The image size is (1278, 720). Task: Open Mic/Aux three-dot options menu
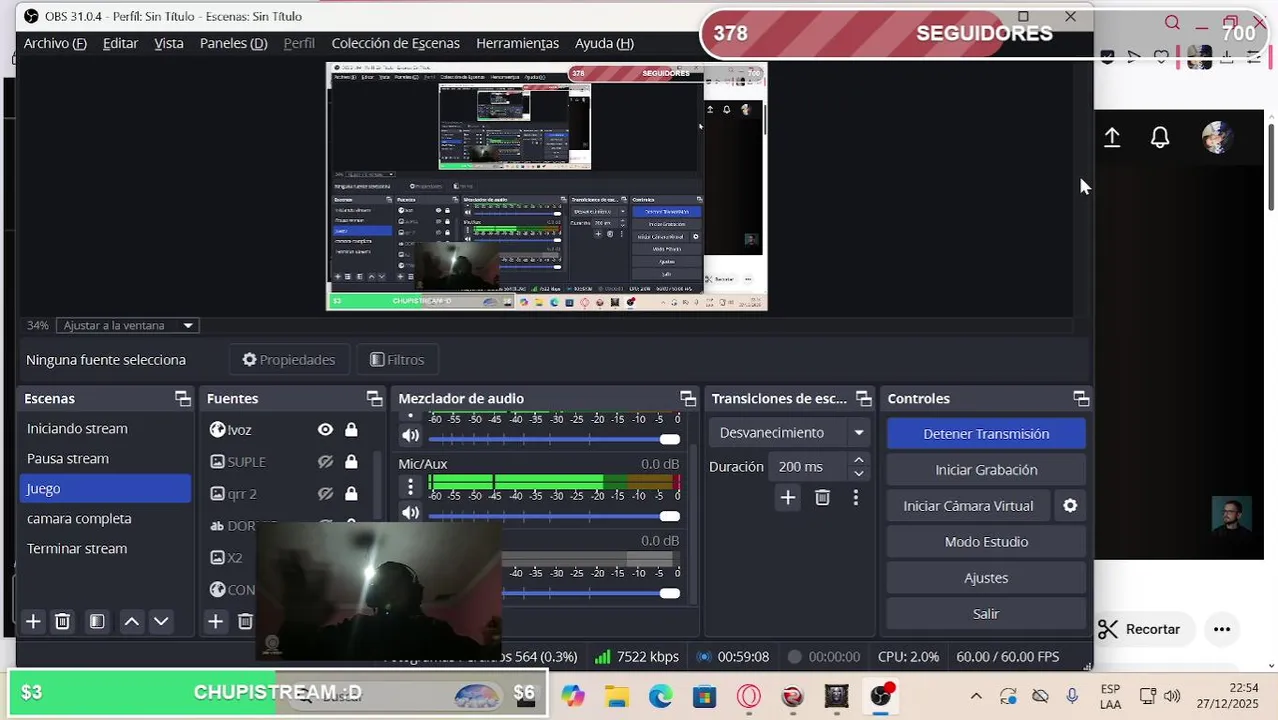[x=410, y=487]
